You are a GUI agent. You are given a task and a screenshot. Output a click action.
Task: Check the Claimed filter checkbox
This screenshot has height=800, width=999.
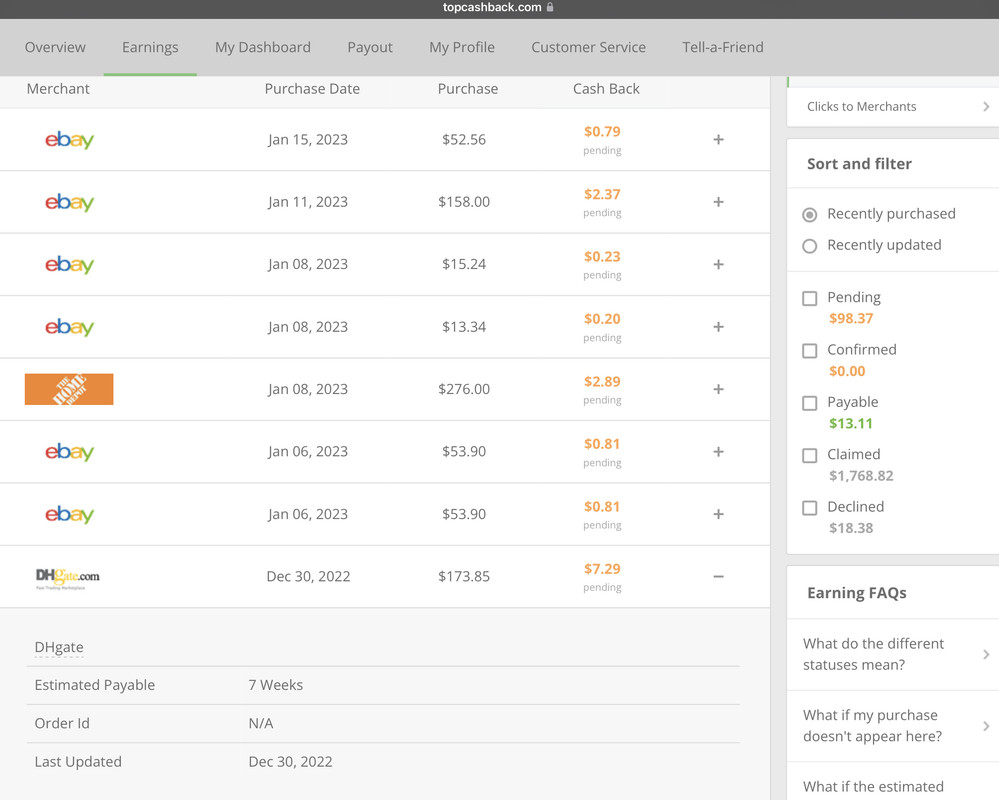(x=810, y=455)
